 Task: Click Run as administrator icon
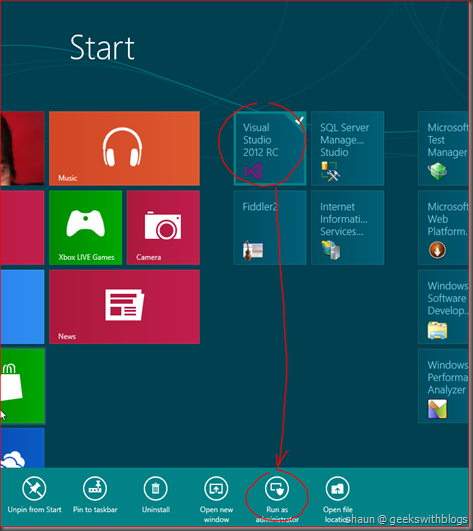277,488
